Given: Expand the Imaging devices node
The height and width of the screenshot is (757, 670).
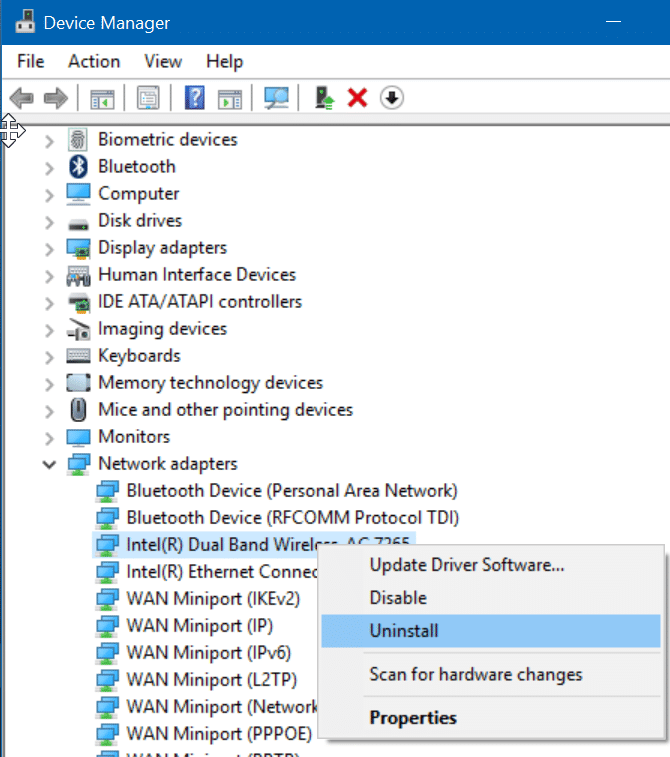Looking at the screenshot, I should pyautogui.click(x=49, y=330).
